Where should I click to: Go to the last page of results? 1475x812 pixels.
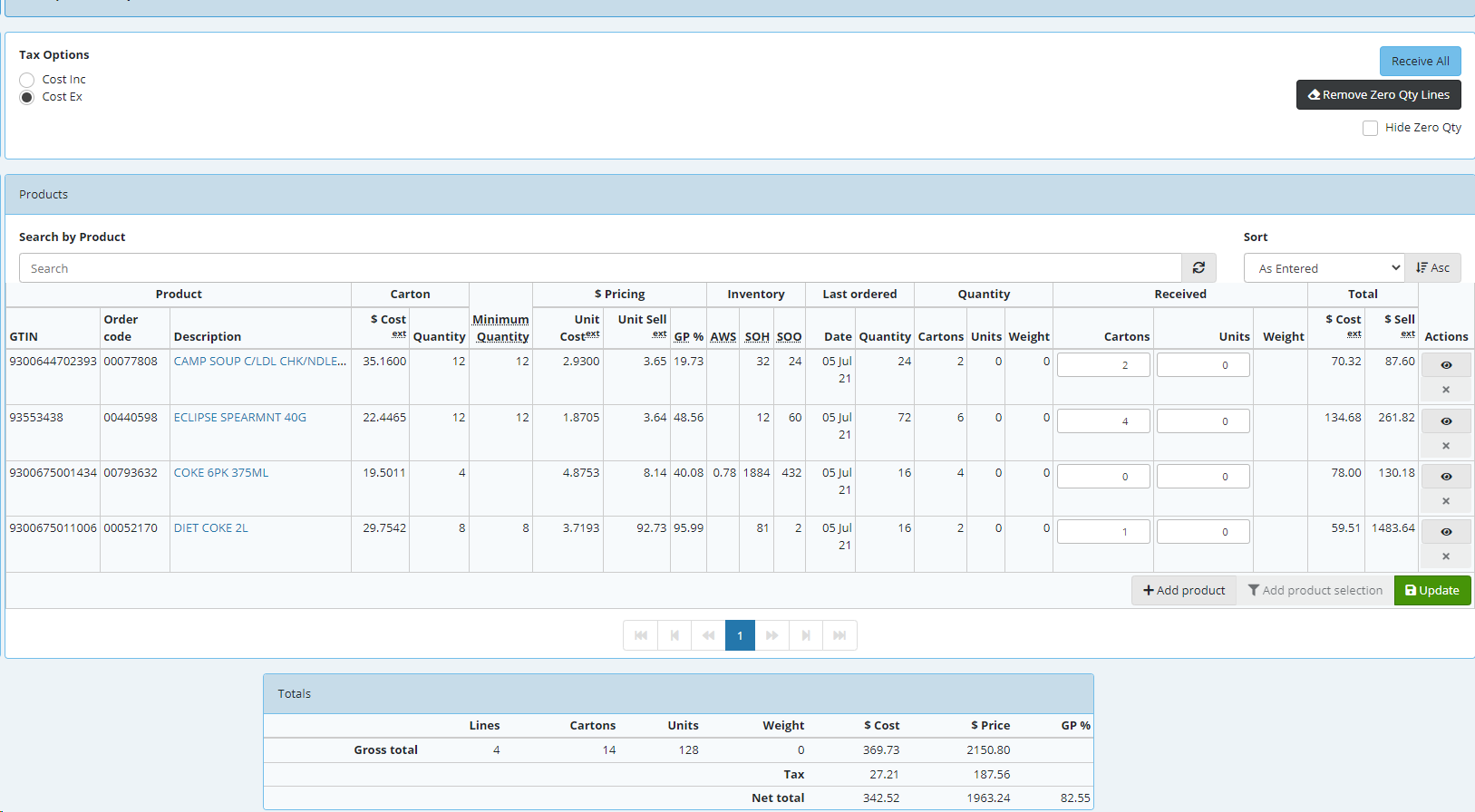[x=839, y=635]
